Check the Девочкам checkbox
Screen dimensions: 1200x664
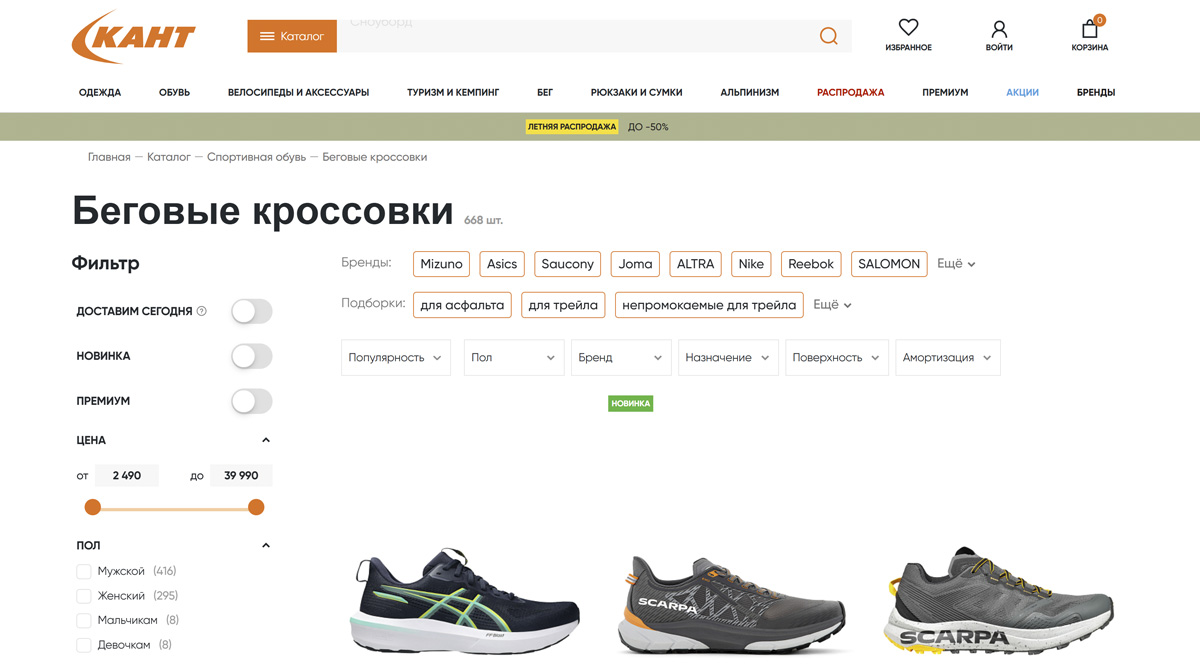[x=84, y=645]
